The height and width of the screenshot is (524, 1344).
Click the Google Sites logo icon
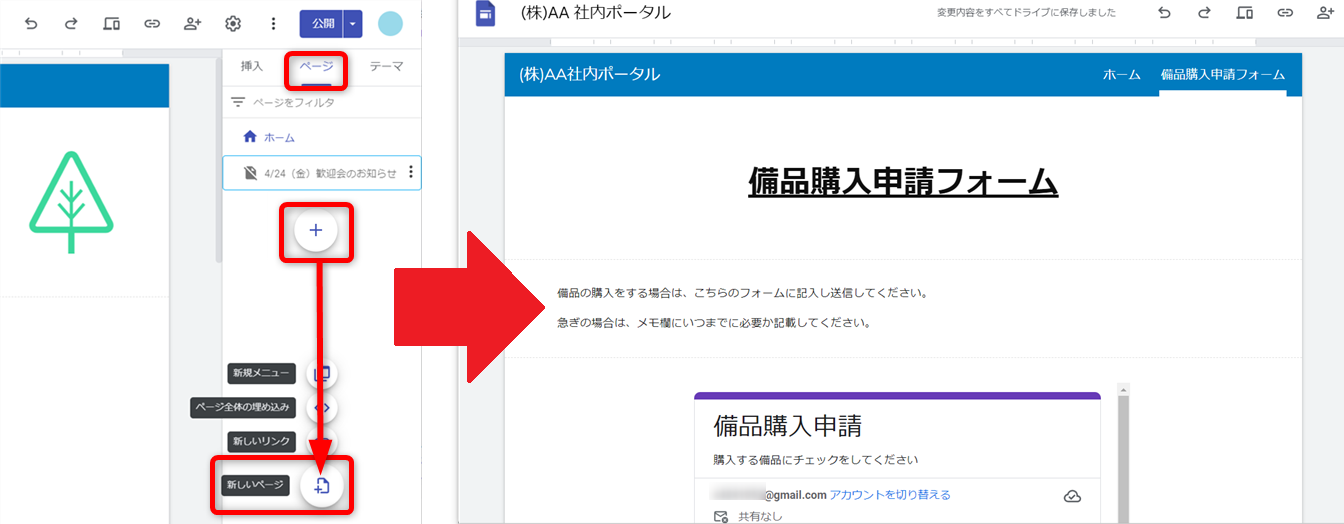(486, 13)
